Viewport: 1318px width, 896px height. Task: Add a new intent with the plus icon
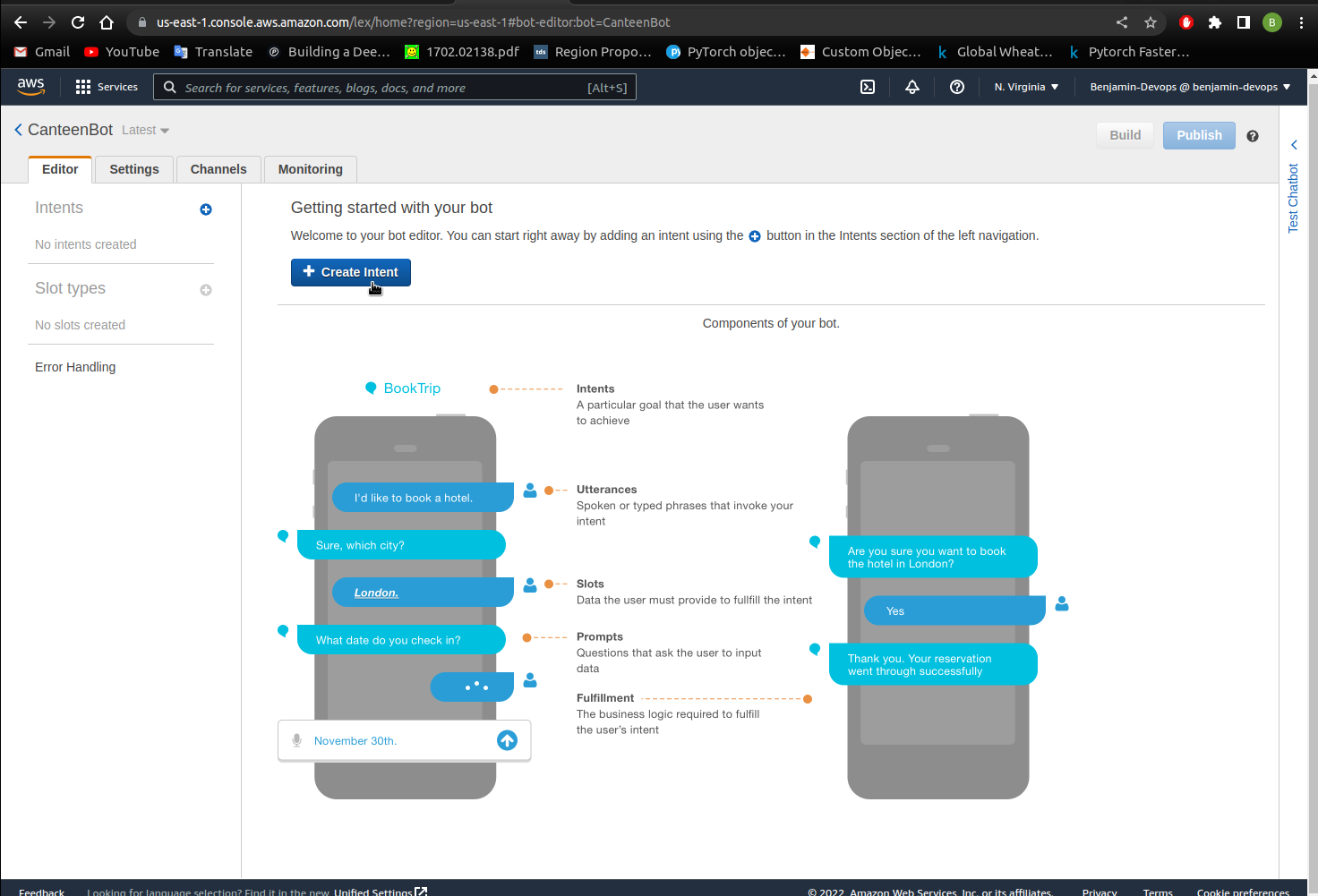pyautogui.click(x=206, y=209)
